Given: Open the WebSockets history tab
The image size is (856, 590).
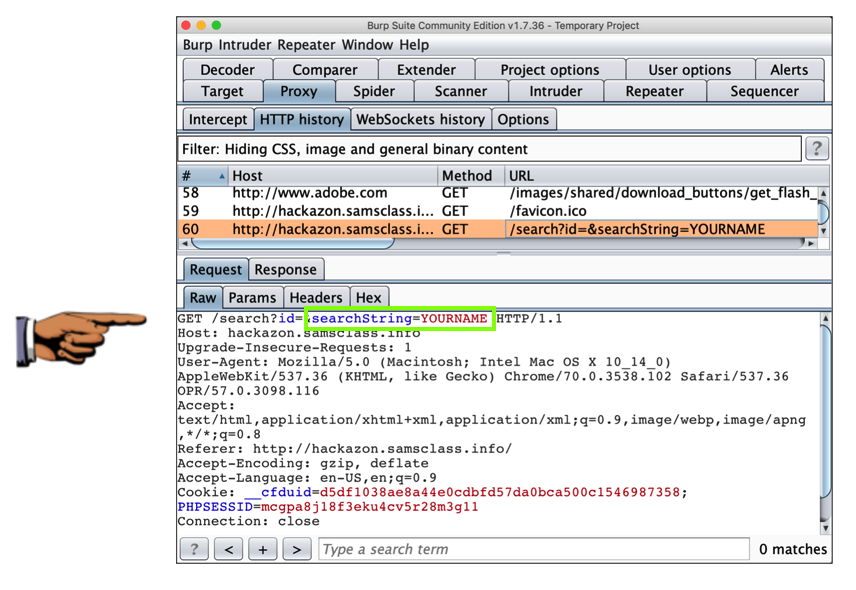Looking at the screenshot, I should [420, 119].
